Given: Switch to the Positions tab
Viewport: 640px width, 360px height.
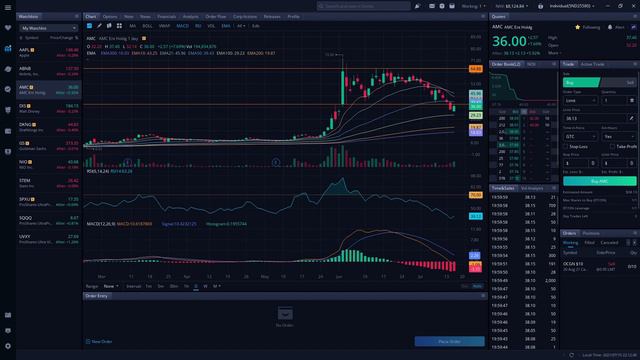Looking at the screenshot, I should [x=591, y=233].
